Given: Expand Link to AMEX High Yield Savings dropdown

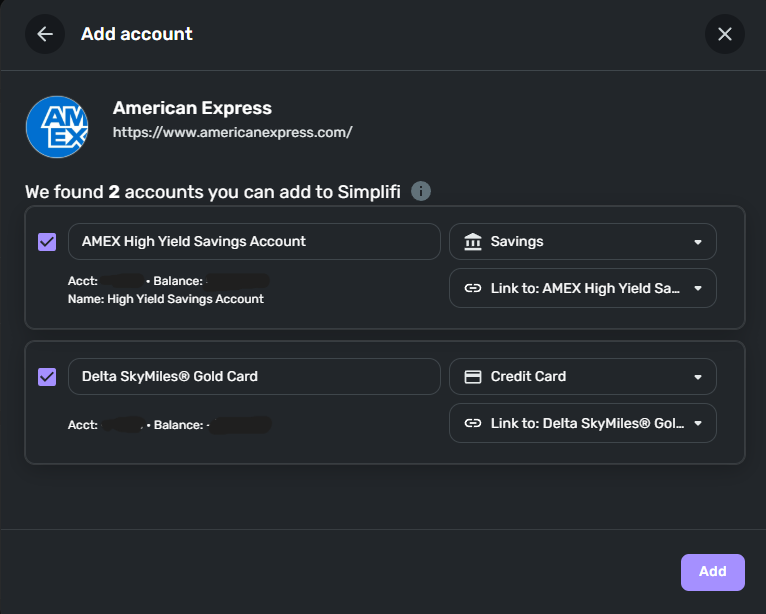Looking at the screenshot, I should point(583,288).
